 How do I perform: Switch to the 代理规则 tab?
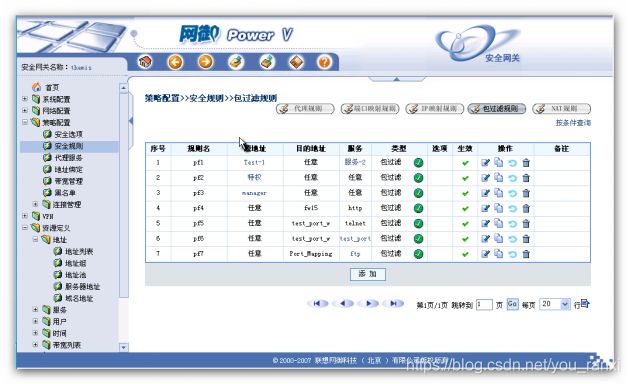[305, 108]
